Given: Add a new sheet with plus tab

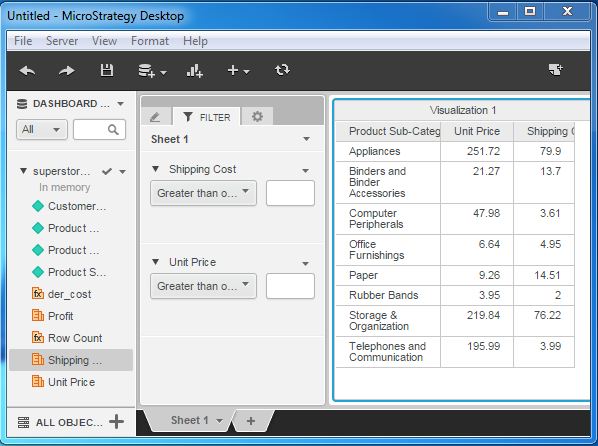Looking at the screenshot, I should coord(251,421).
